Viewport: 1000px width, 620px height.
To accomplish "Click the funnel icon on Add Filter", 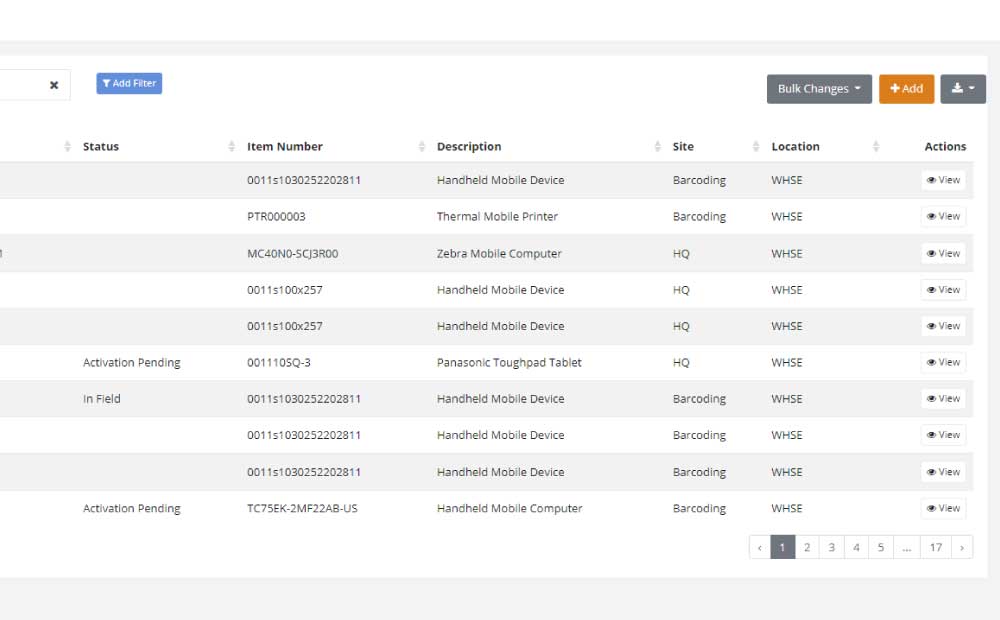I will pyautogui.click(x=106, y=83).
